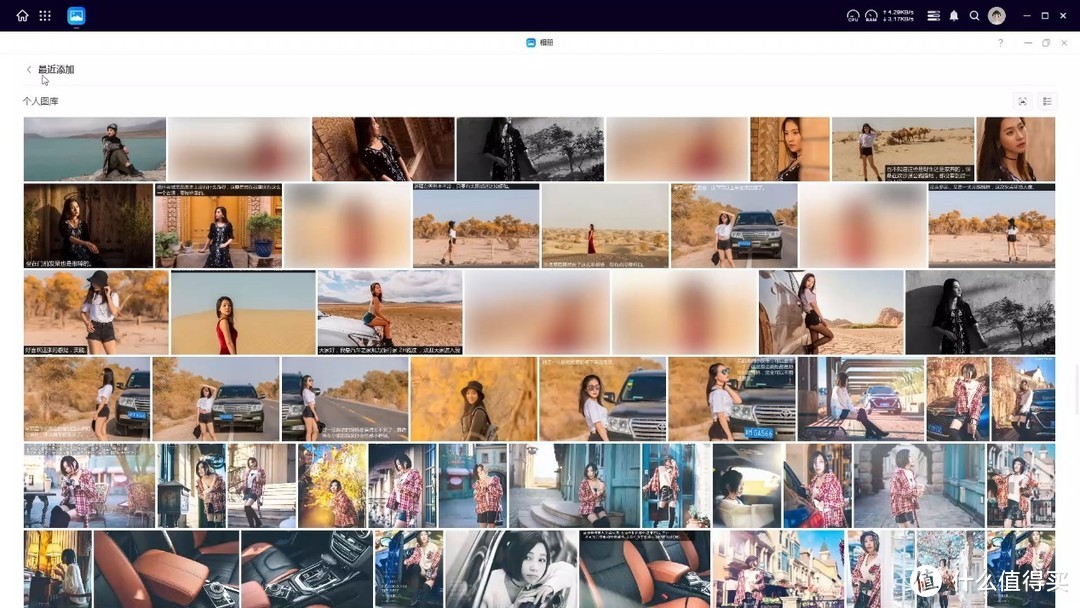This screenshot has width=1080, height=608.
Task: Switch to list view mode
Action: click(1046, 100)
